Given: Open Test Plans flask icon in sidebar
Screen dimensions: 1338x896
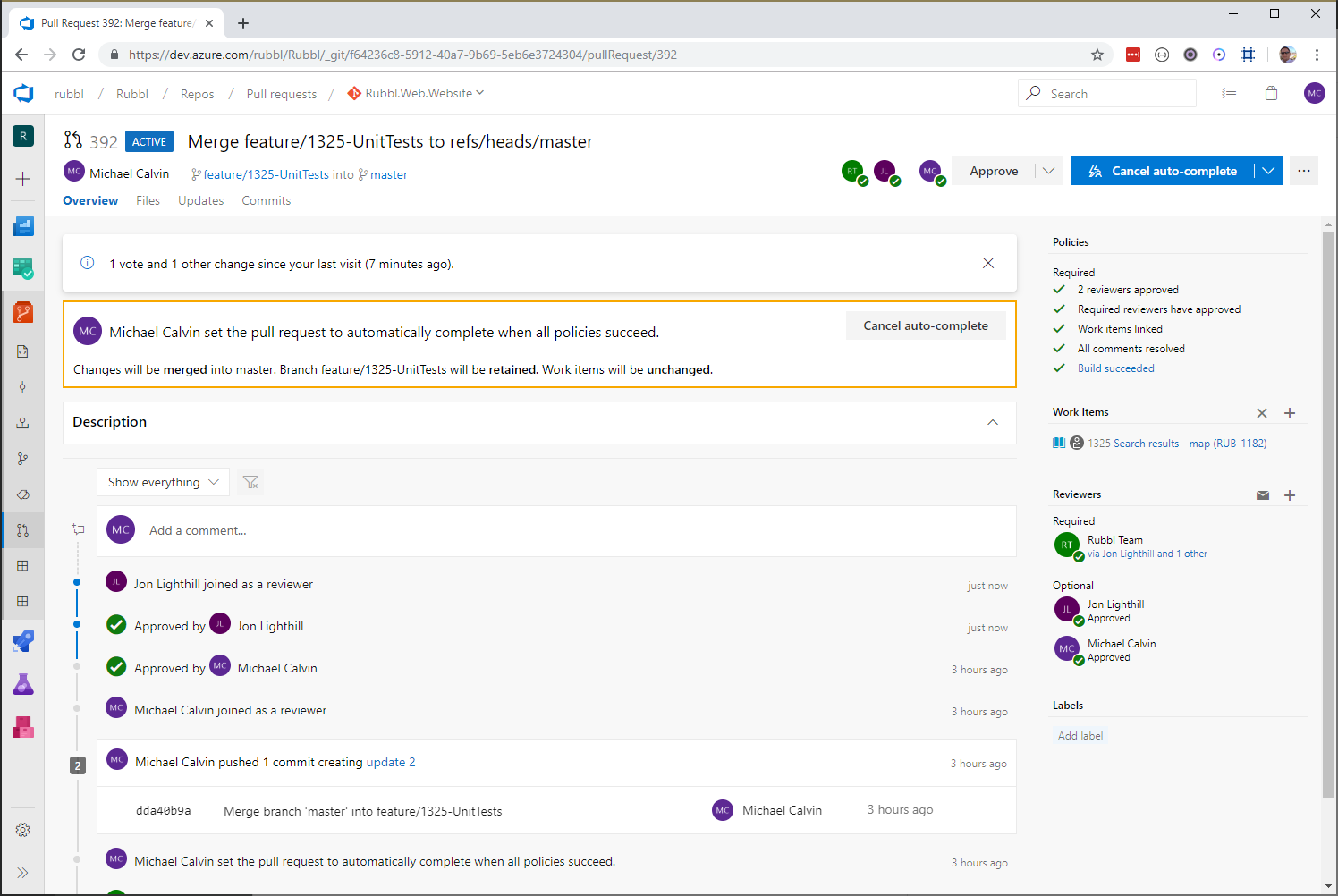Looking at the screenshot, I should [x=23, y=684].
